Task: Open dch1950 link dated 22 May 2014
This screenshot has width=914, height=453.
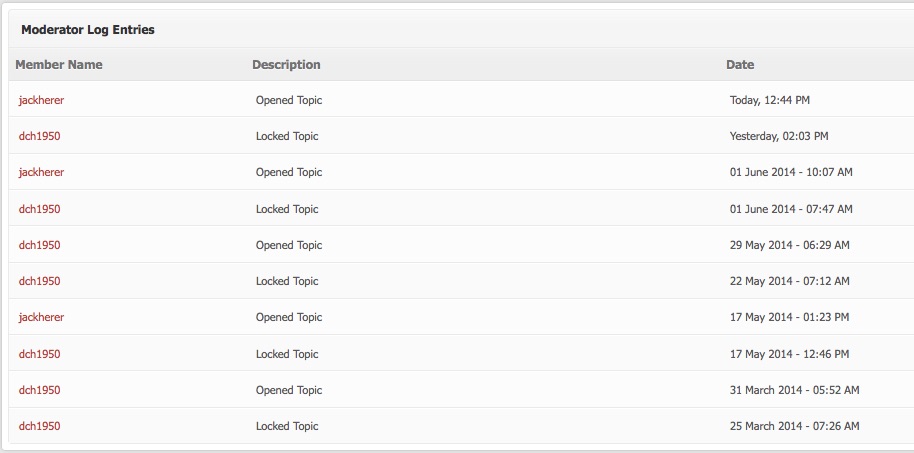Action: [39, 282]
